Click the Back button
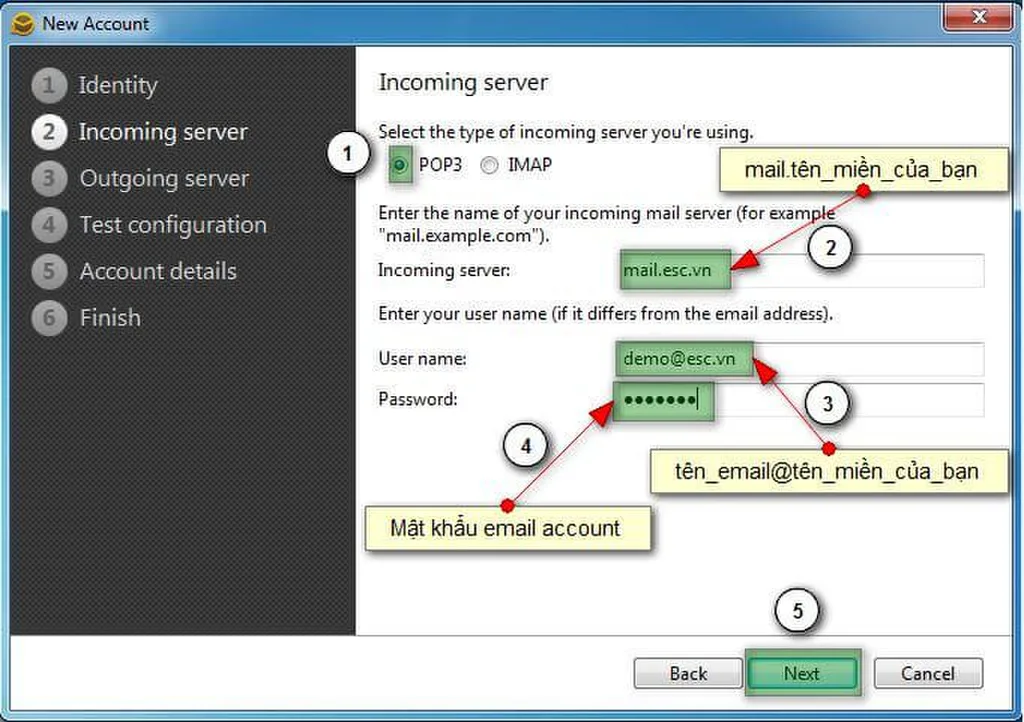This screenshot has height=722, width=1024. [688, 673]
